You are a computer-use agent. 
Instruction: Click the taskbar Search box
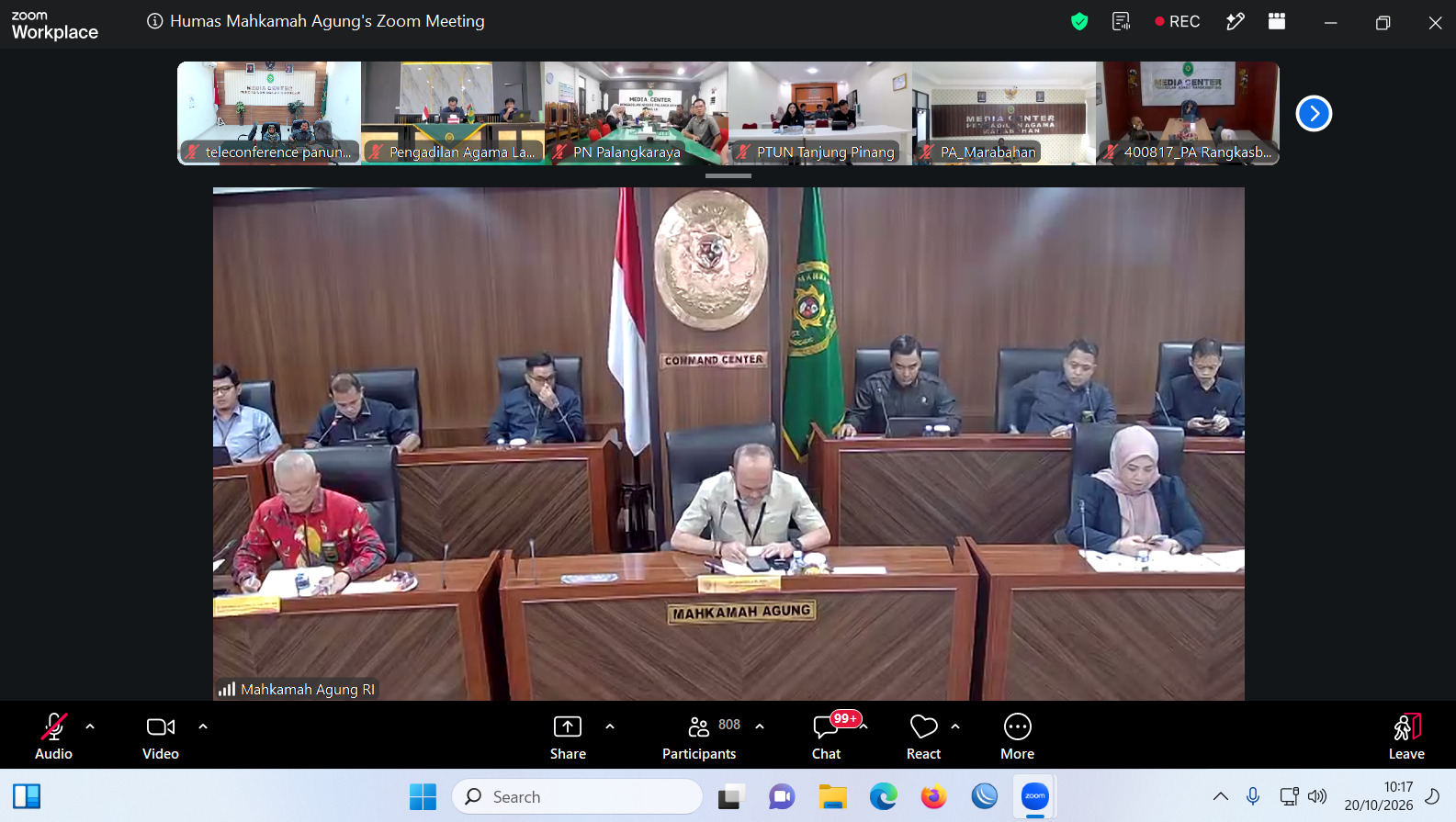coord(577,796)
